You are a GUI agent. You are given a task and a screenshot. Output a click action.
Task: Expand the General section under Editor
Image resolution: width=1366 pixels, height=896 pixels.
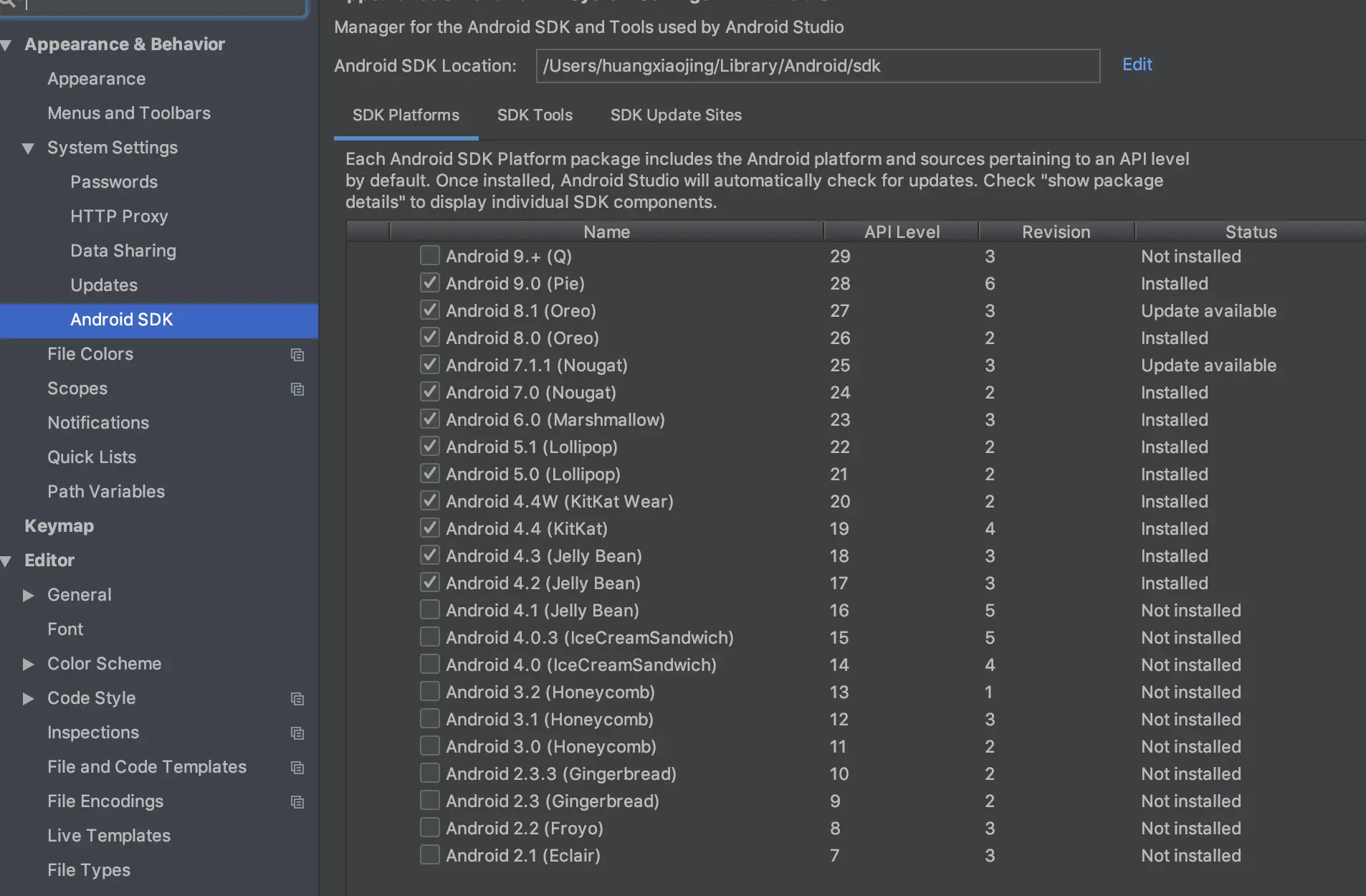pos(28,596)
